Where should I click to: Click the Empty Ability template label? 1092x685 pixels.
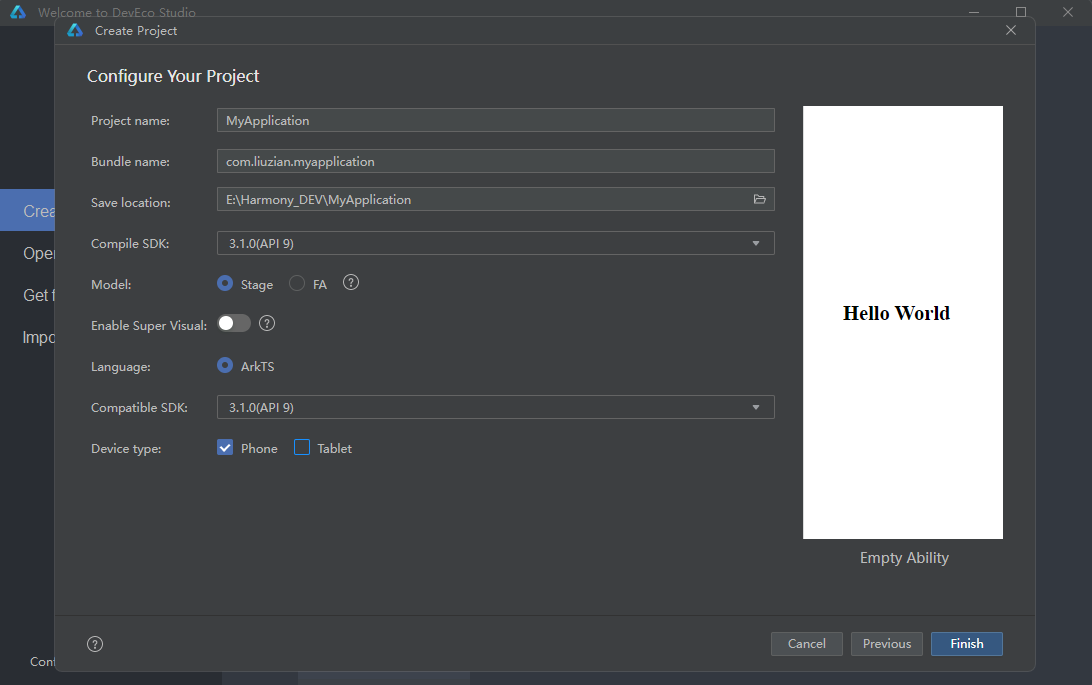coord(904,558)
